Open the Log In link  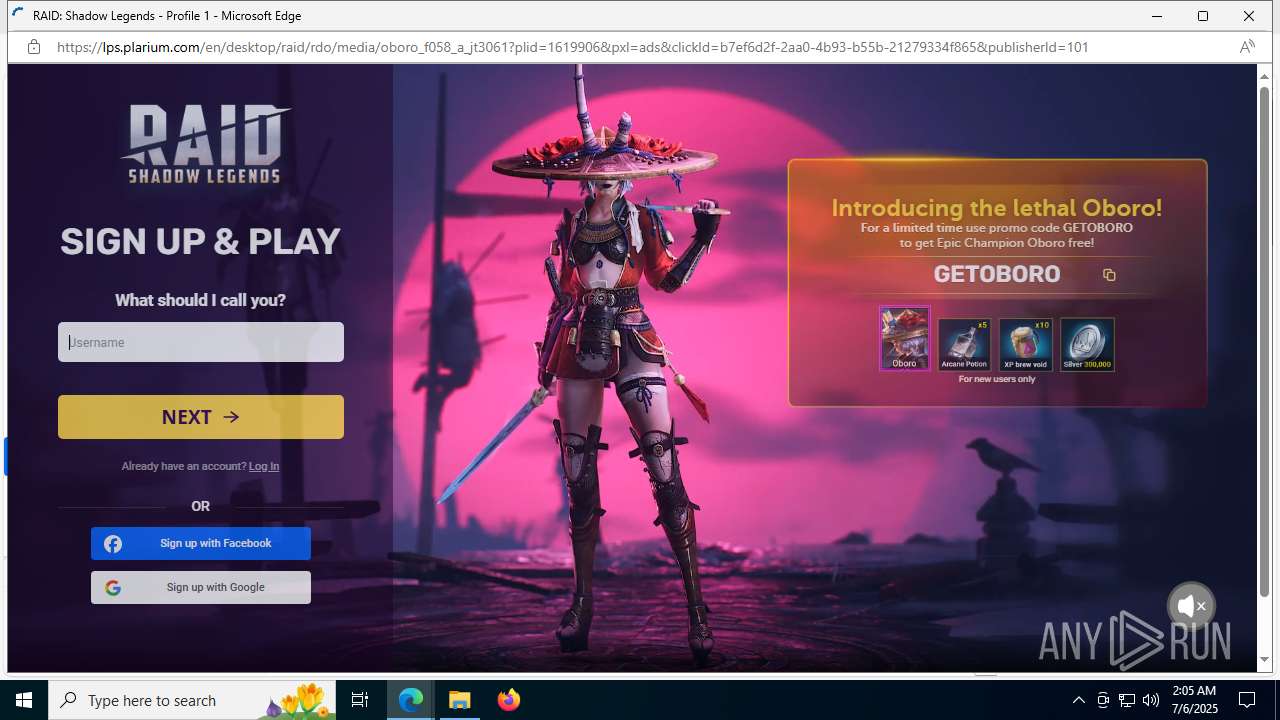264,466
